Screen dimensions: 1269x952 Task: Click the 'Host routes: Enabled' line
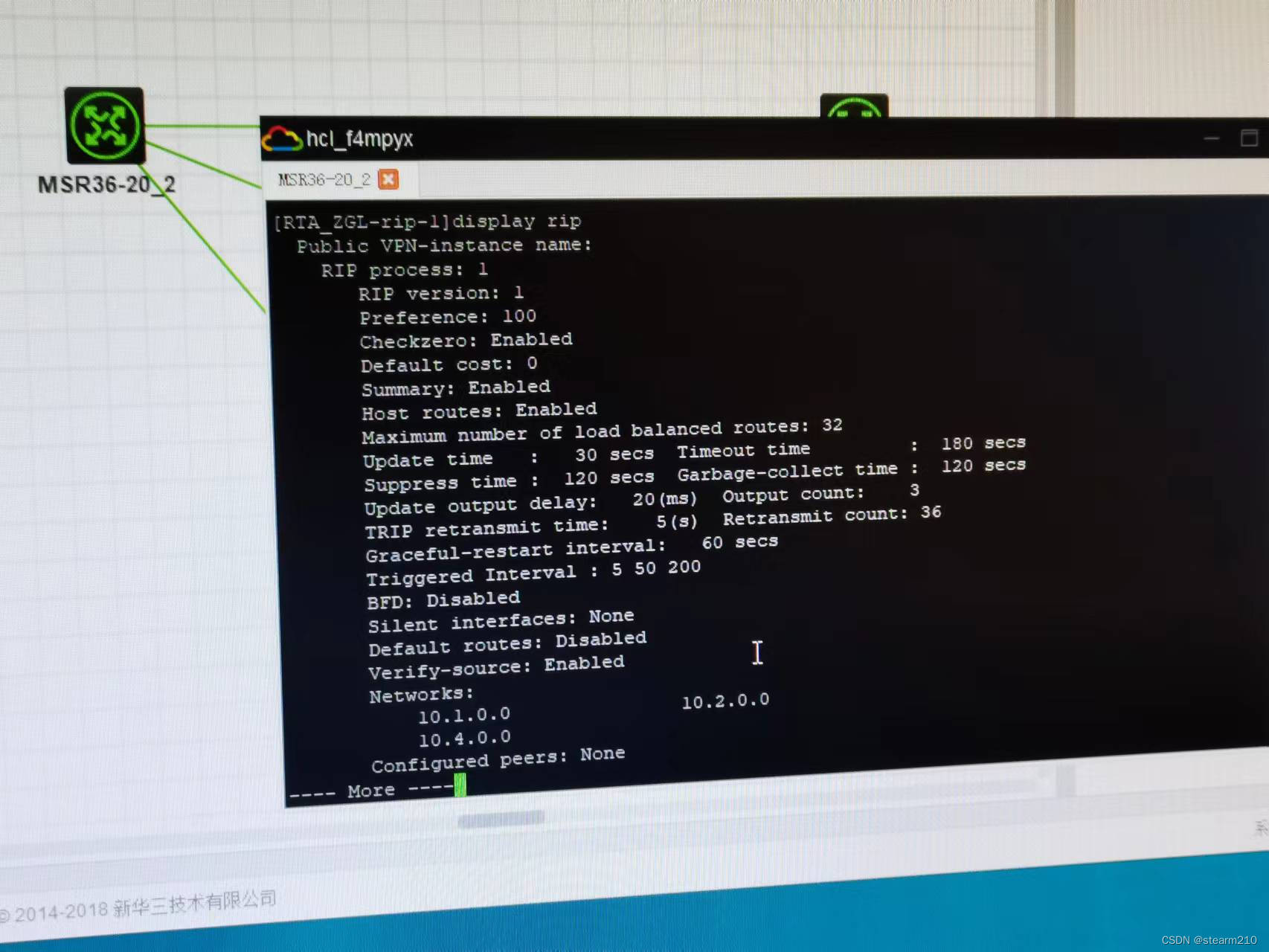coord(480,411)
